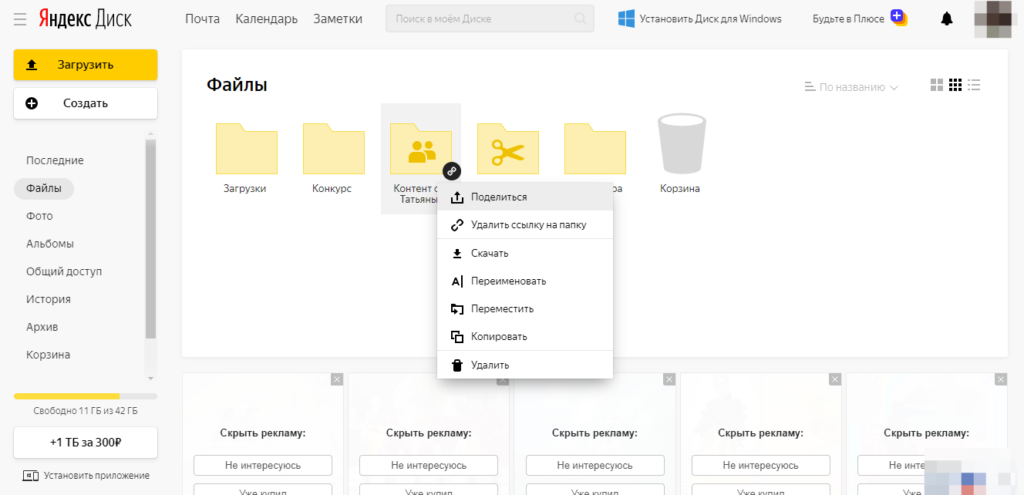Click the Yandex Plus icon
Viewport: 1024px width, 495px height.
[898, 18]
